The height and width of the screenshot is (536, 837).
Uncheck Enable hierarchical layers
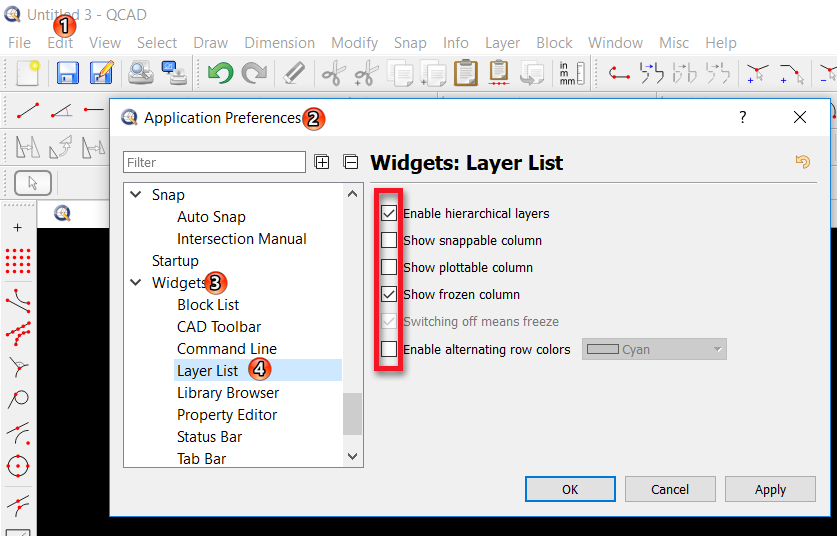pyautogui.click(x=389, y=214)
